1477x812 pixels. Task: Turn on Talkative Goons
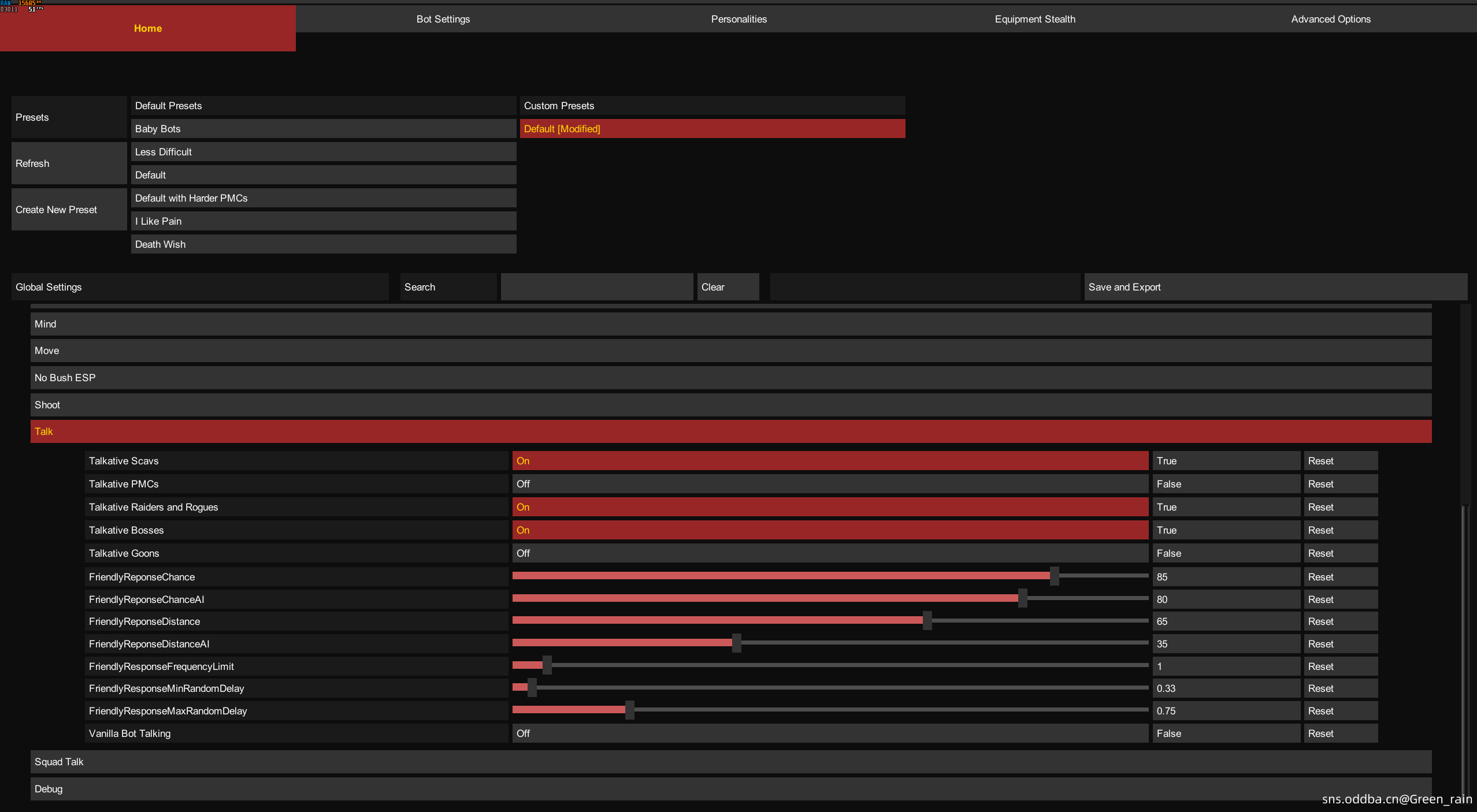830,553
